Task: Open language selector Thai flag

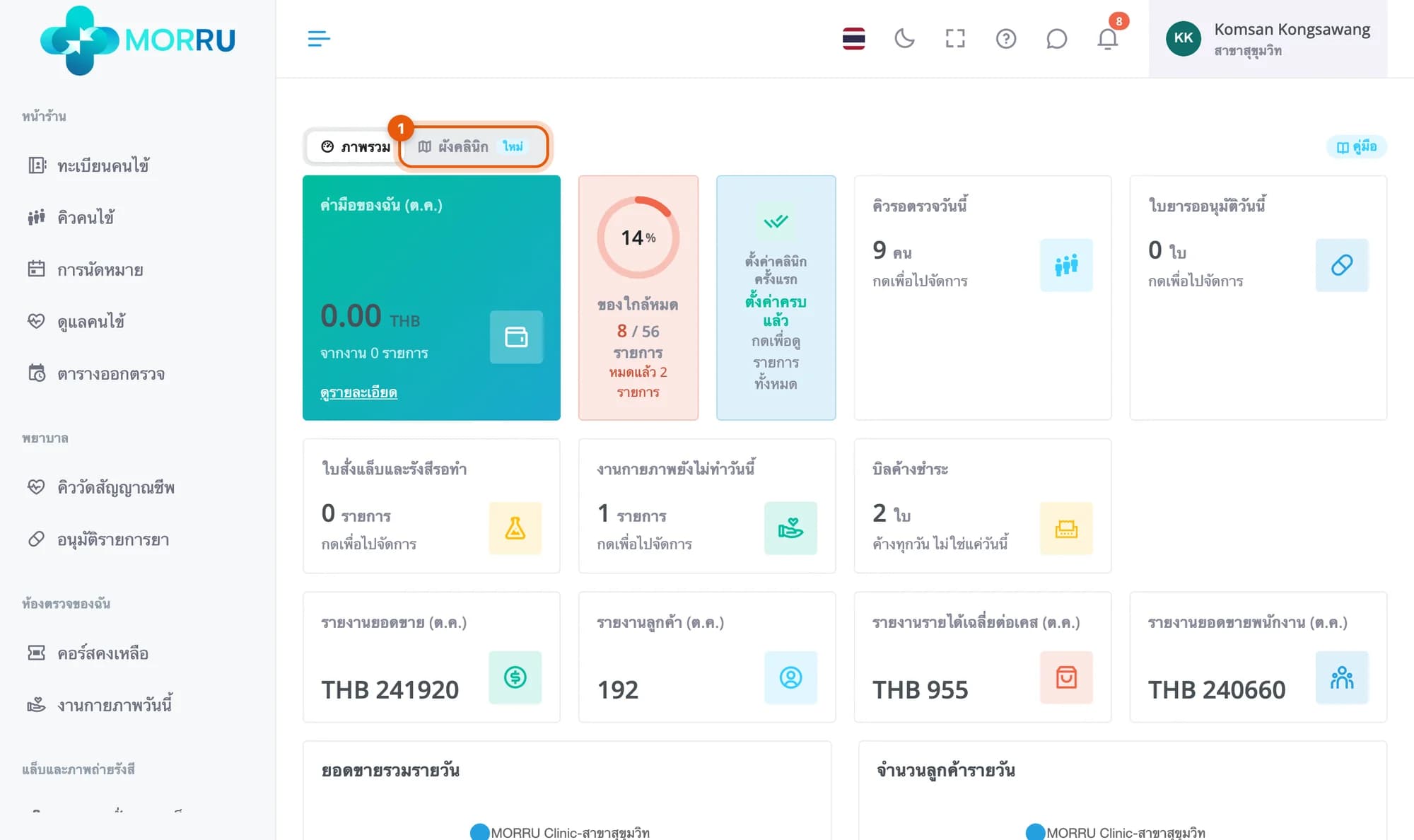Action: pyautogui.click(x=853, y=38)
